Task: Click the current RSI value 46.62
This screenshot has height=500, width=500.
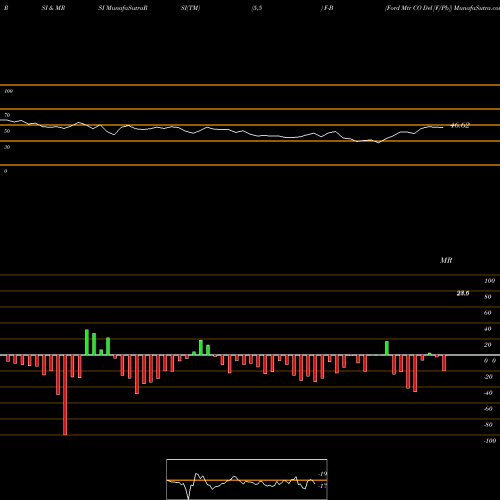Action: (x=460, y=125)
